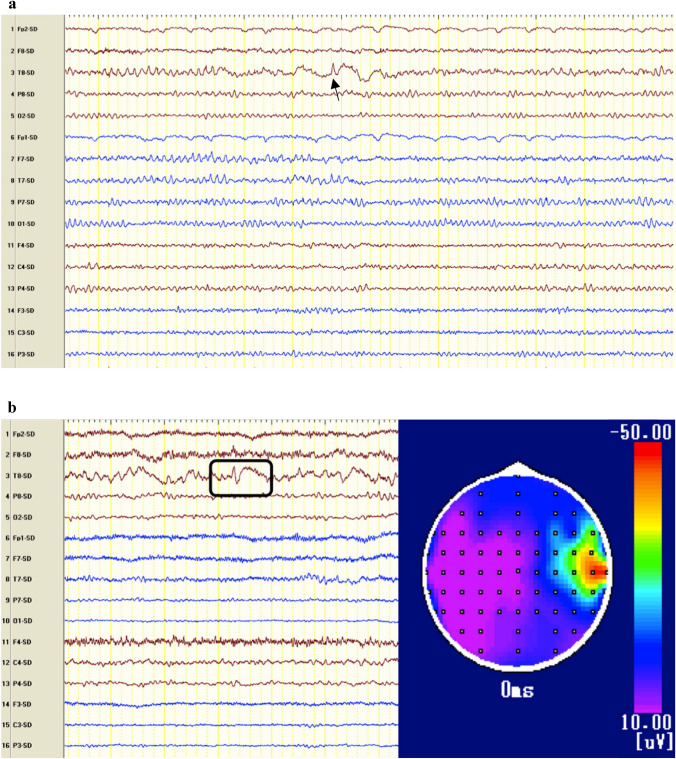This screenshot has height=759, width=676.
Task: Click the 10.00 uV label below color scale
Action: (646, 732)
